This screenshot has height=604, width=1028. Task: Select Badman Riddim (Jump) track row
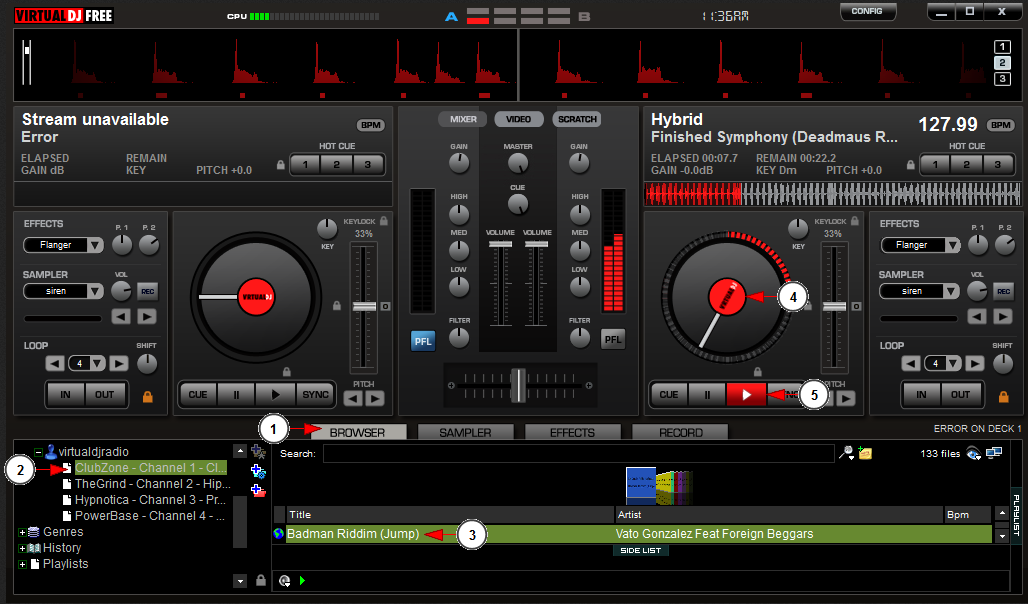633,534
